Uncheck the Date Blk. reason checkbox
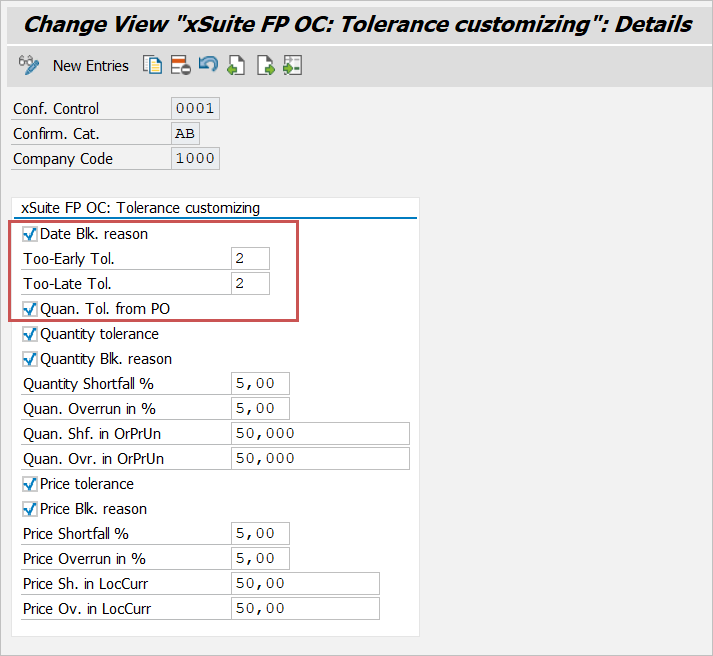Screen dimensions: 713x656 click(30, 234)
